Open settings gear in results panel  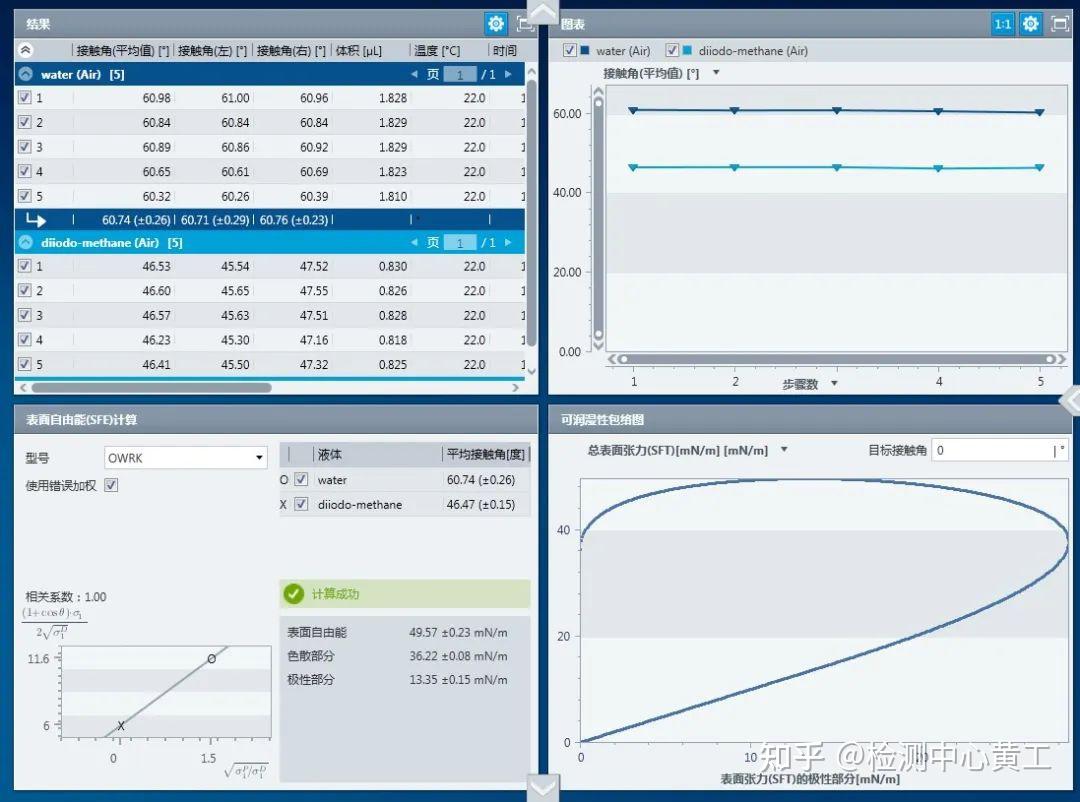(x=495, y=24)
